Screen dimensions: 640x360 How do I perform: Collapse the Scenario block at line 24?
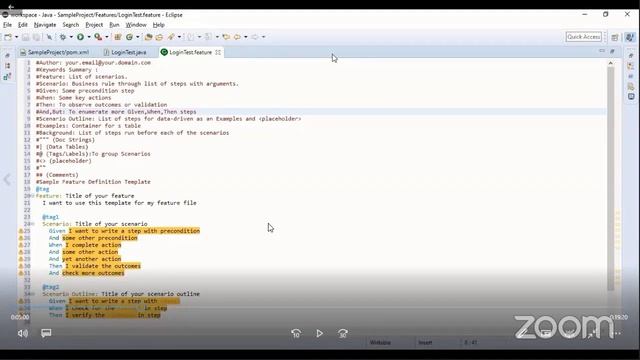point(33,224)
